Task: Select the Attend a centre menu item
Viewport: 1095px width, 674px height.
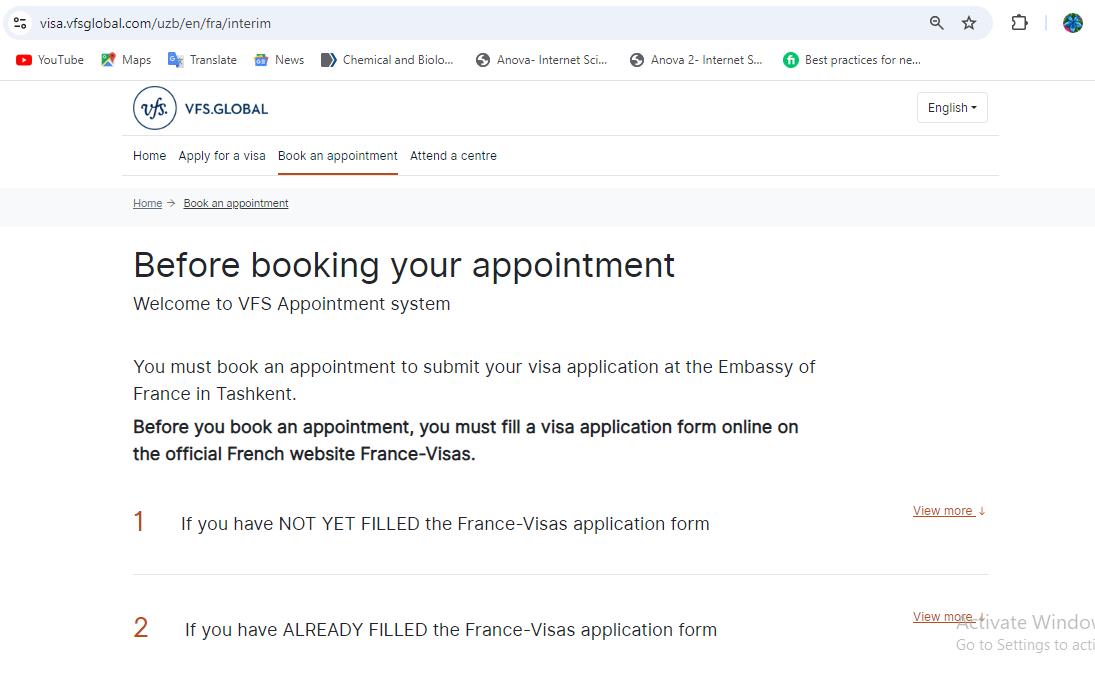Action: click(453, 156)
